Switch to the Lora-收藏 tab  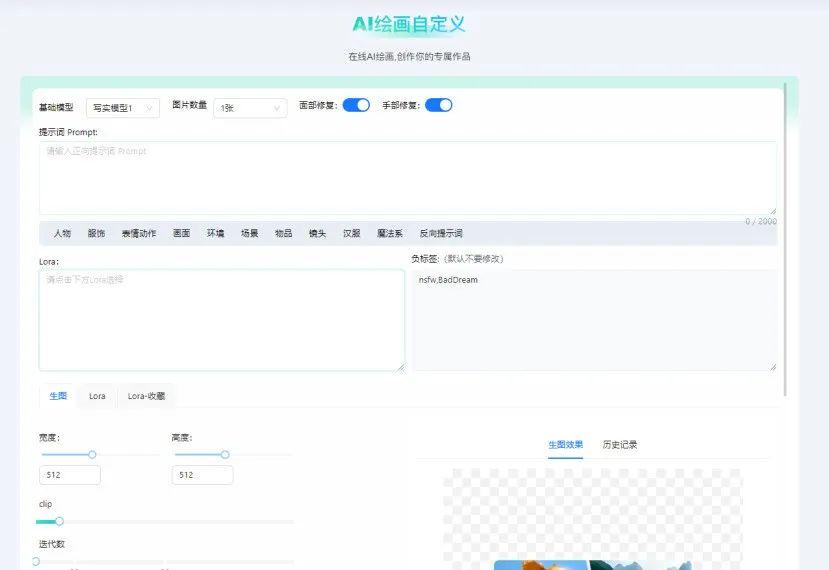pyautogui.click(x=146, y=396)
